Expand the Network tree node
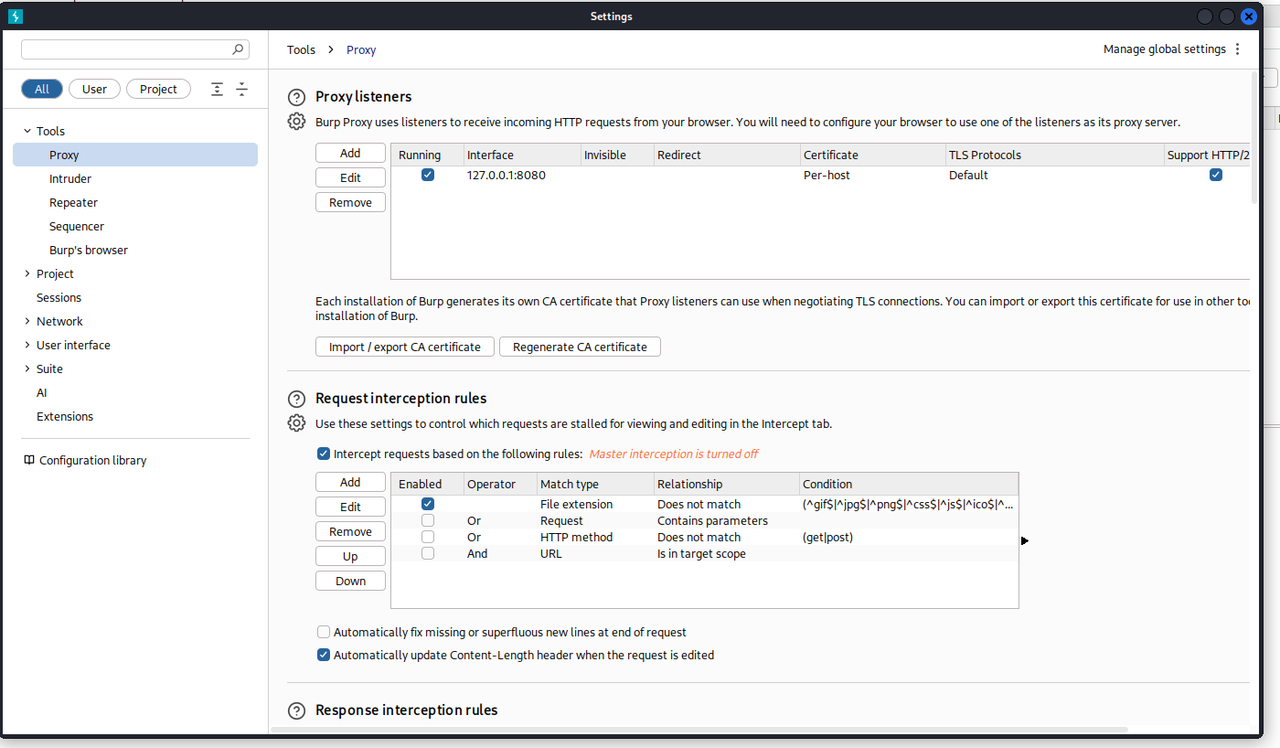This screenshot has width=1280, height=748. click(x=27, y=321)
